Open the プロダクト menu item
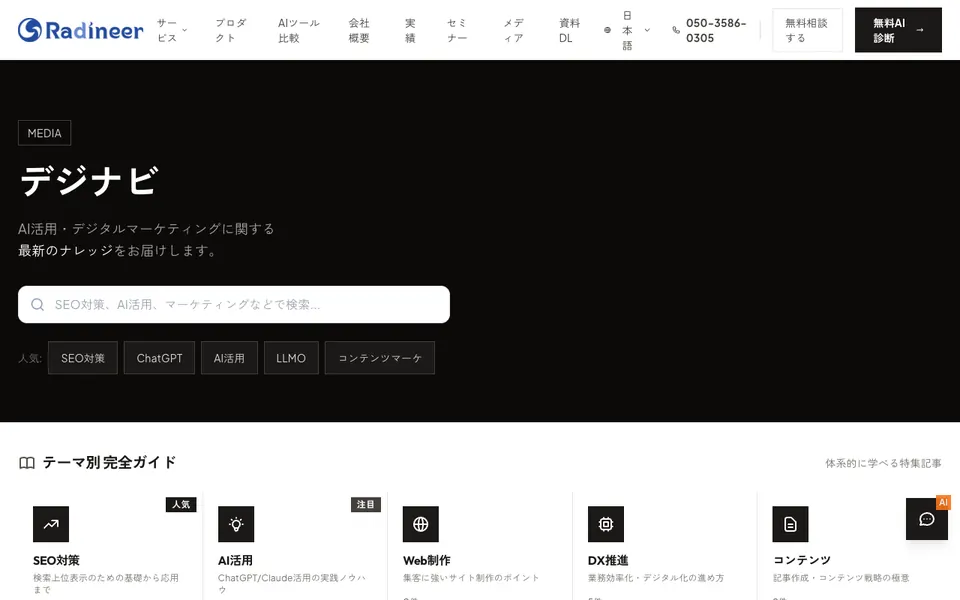 (231, 30)
